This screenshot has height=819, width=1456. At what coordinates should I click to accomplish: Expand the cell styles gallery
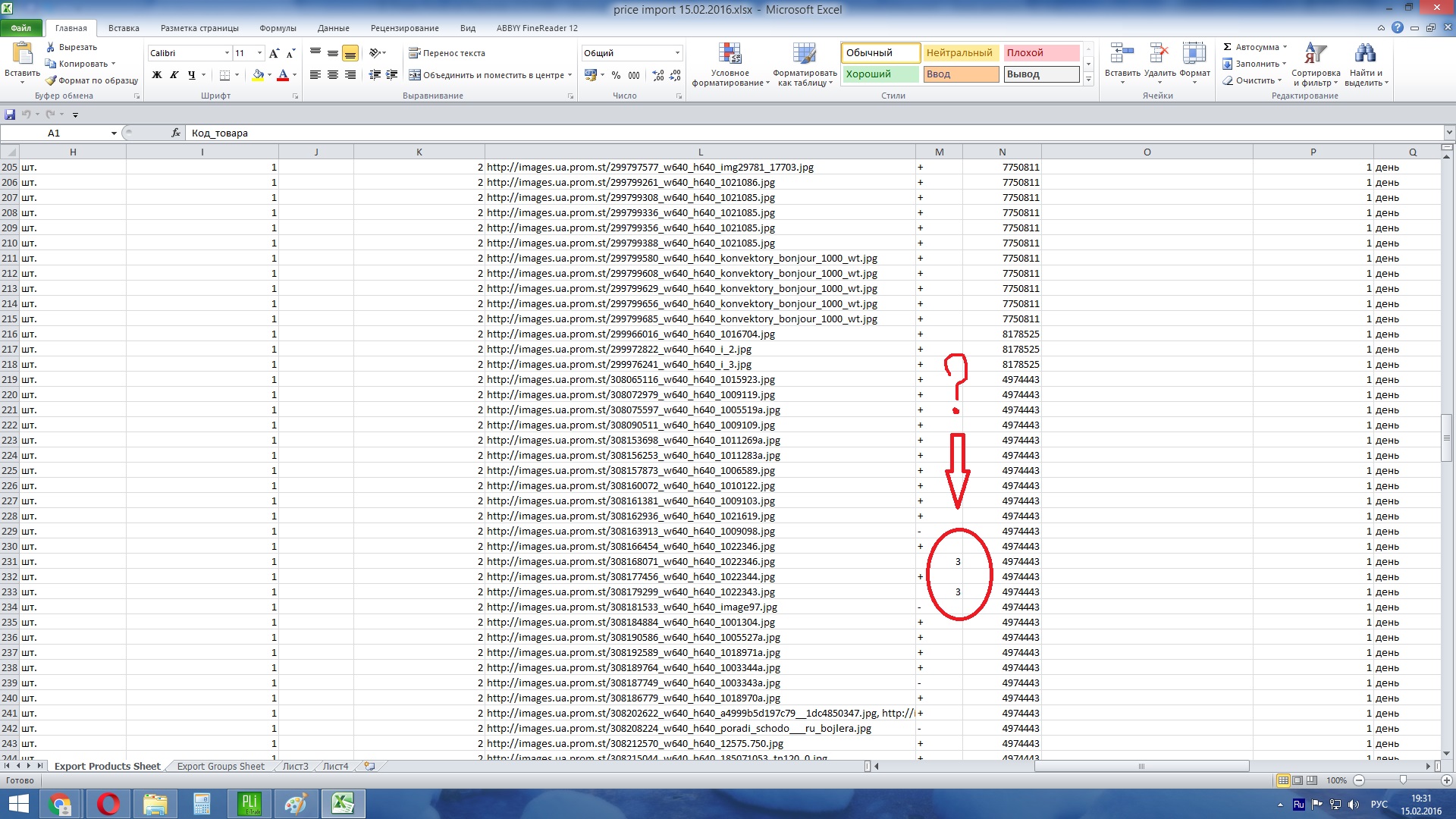click(1088, 79)
